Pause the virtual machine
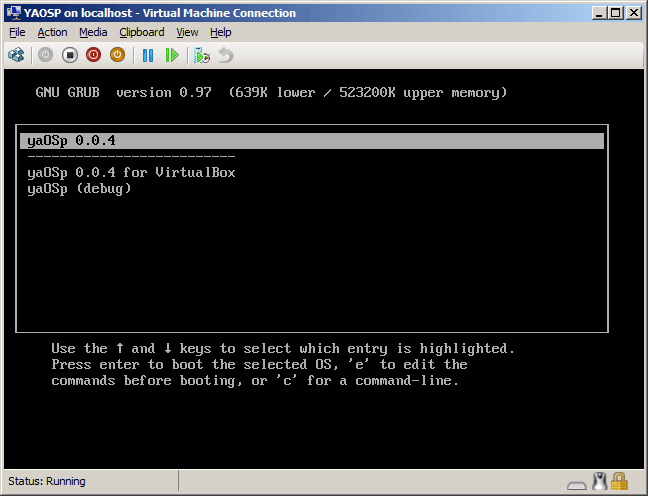 tap(148, 55)
